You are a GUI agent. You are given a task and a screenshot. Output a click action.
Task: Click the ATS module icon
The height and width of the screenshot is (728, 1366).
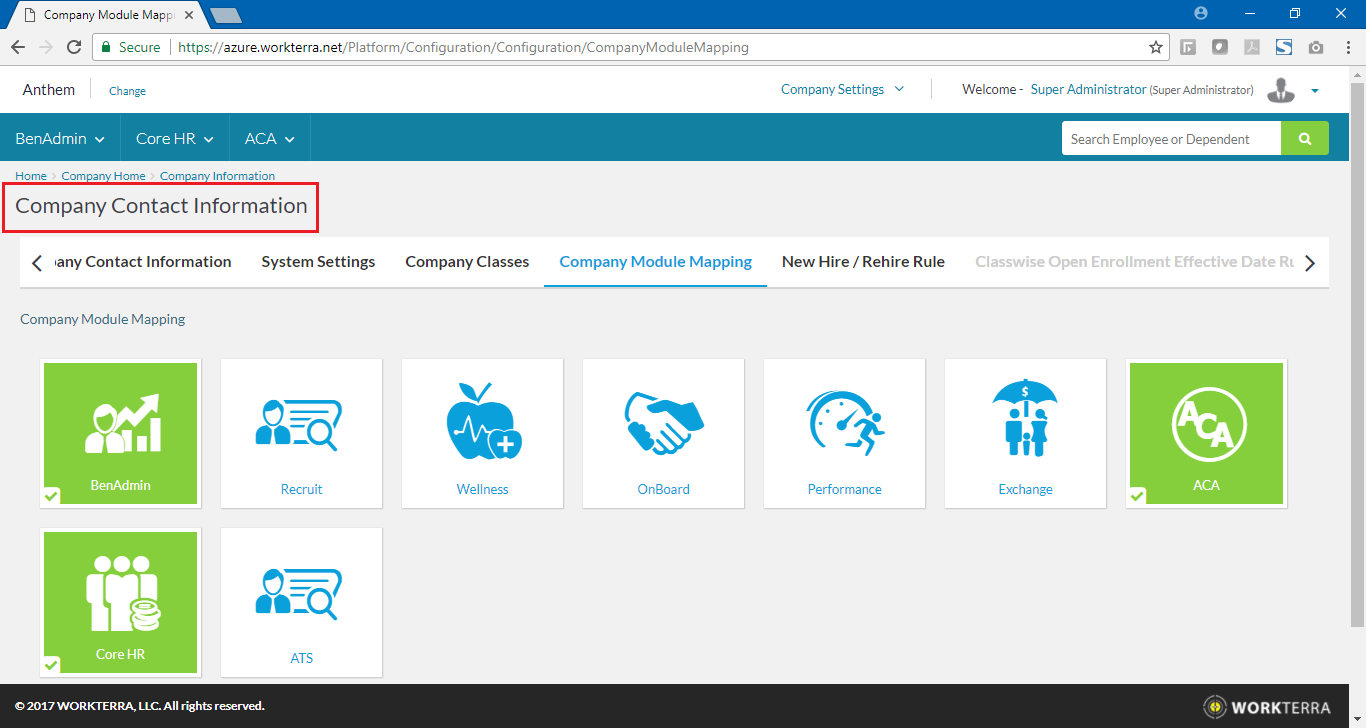301,592
